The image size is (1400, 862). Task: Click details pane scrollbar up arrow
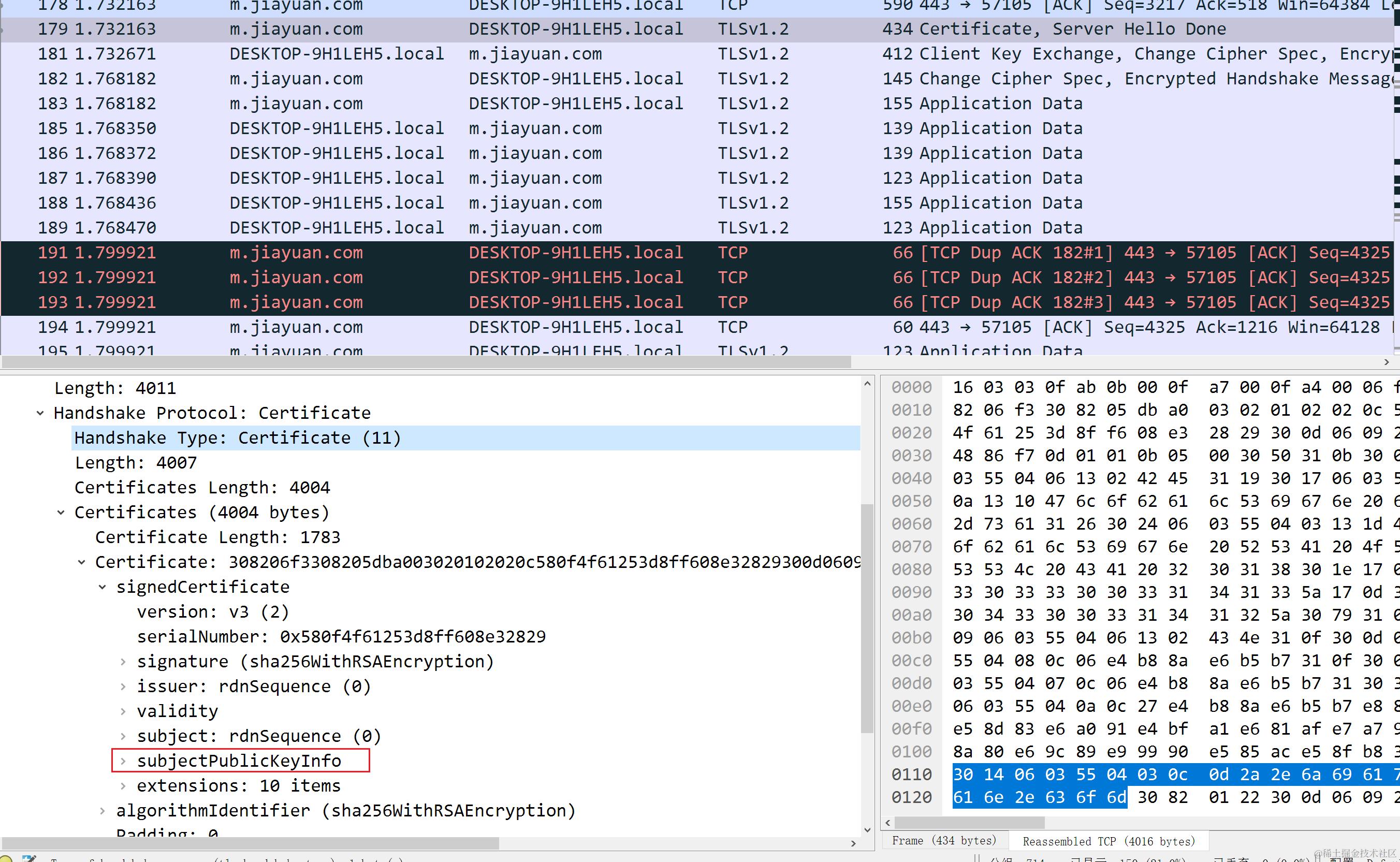(x=867, y=384)
